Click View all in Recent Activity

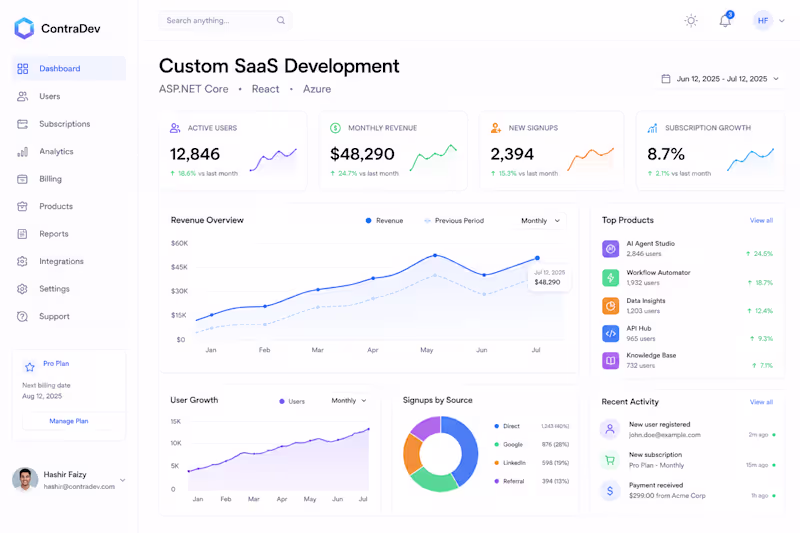pos(761,402)
